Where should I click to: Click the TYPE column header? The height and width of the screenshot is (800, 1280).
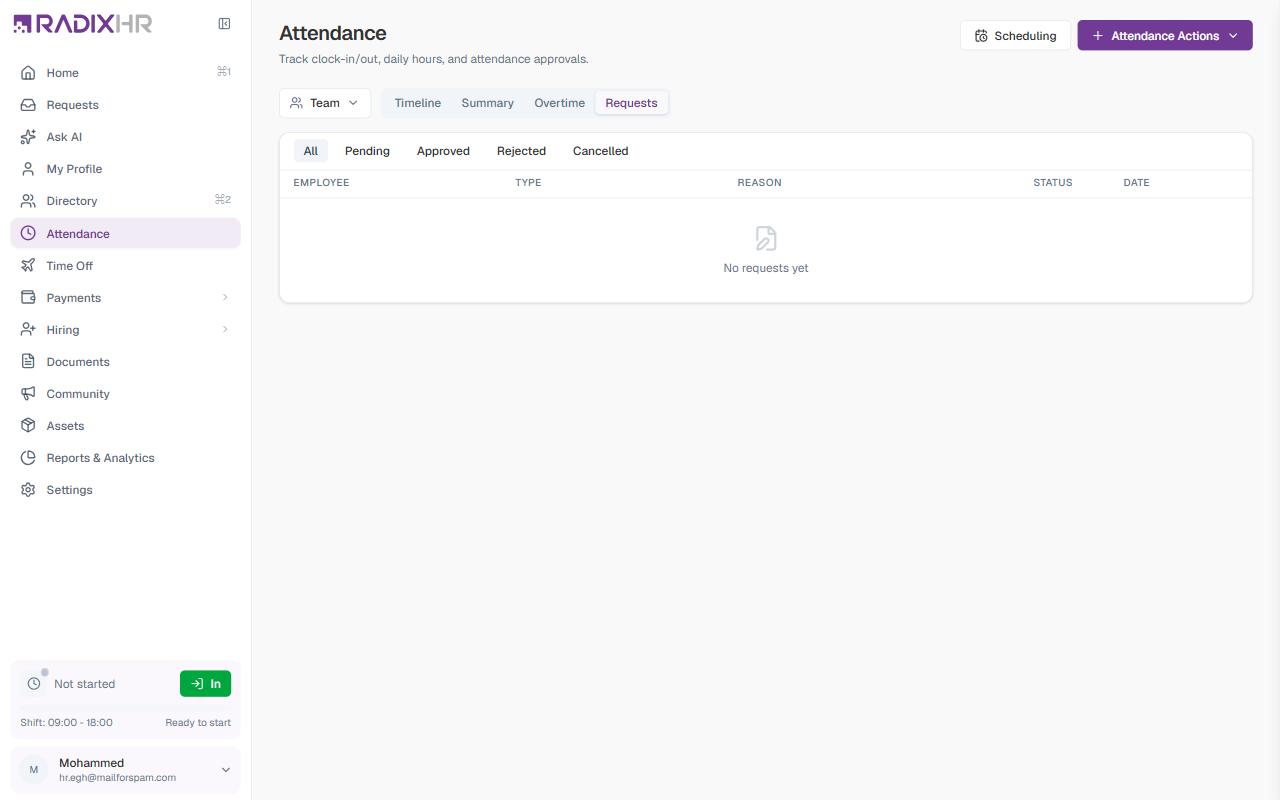pos(528,183)
